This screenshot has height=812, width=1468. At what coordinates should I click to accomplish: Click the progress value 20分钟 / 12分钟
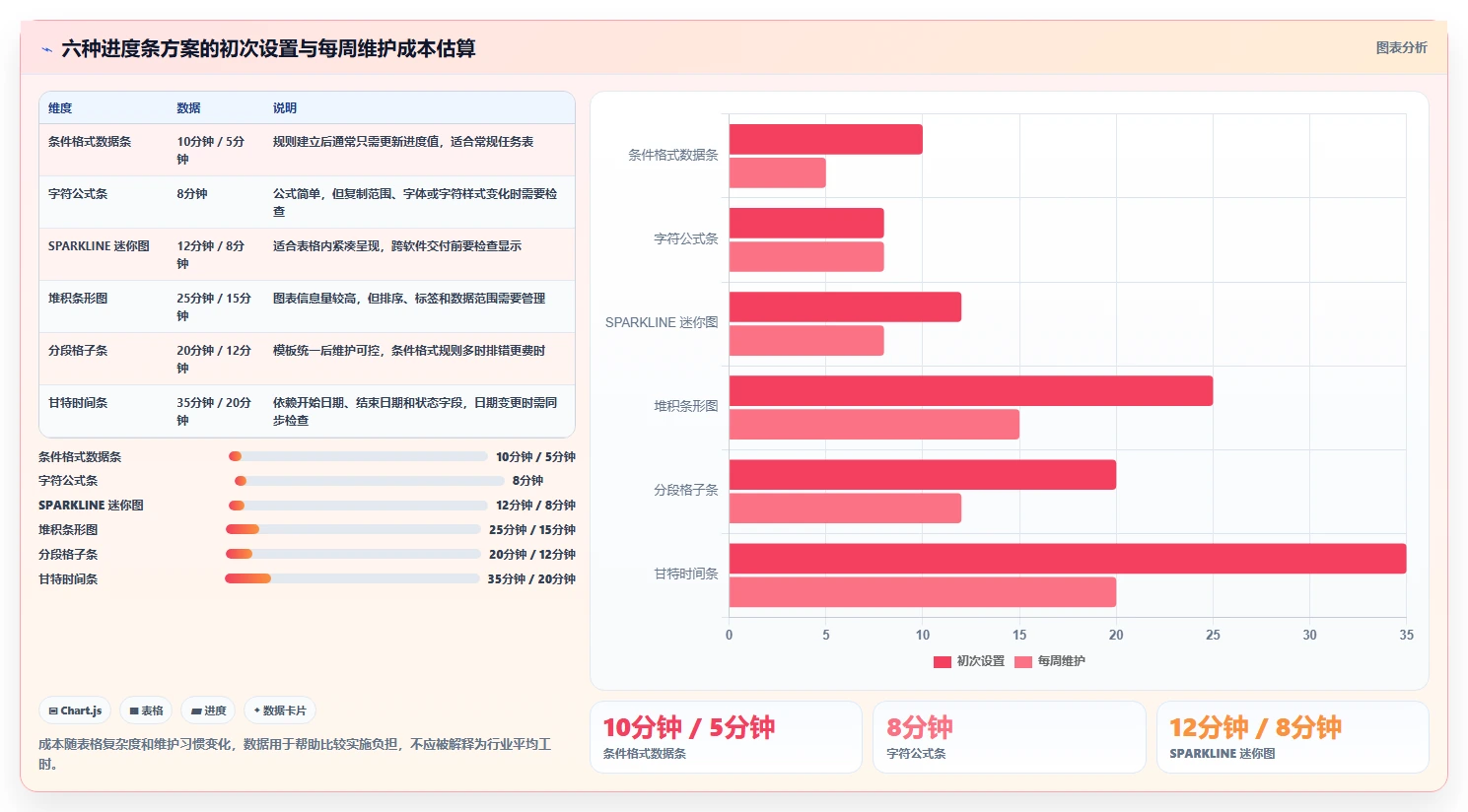click(x=532, y=555)
